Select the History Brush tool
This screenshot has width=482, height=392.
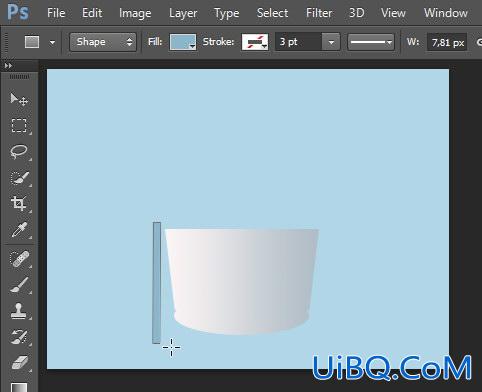(x=19, y=337)
